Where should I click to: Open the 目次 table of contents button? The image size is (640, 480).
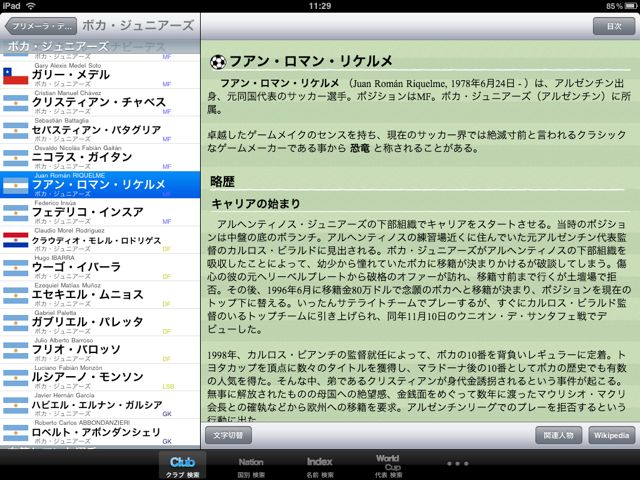click(x=614, y=26)
